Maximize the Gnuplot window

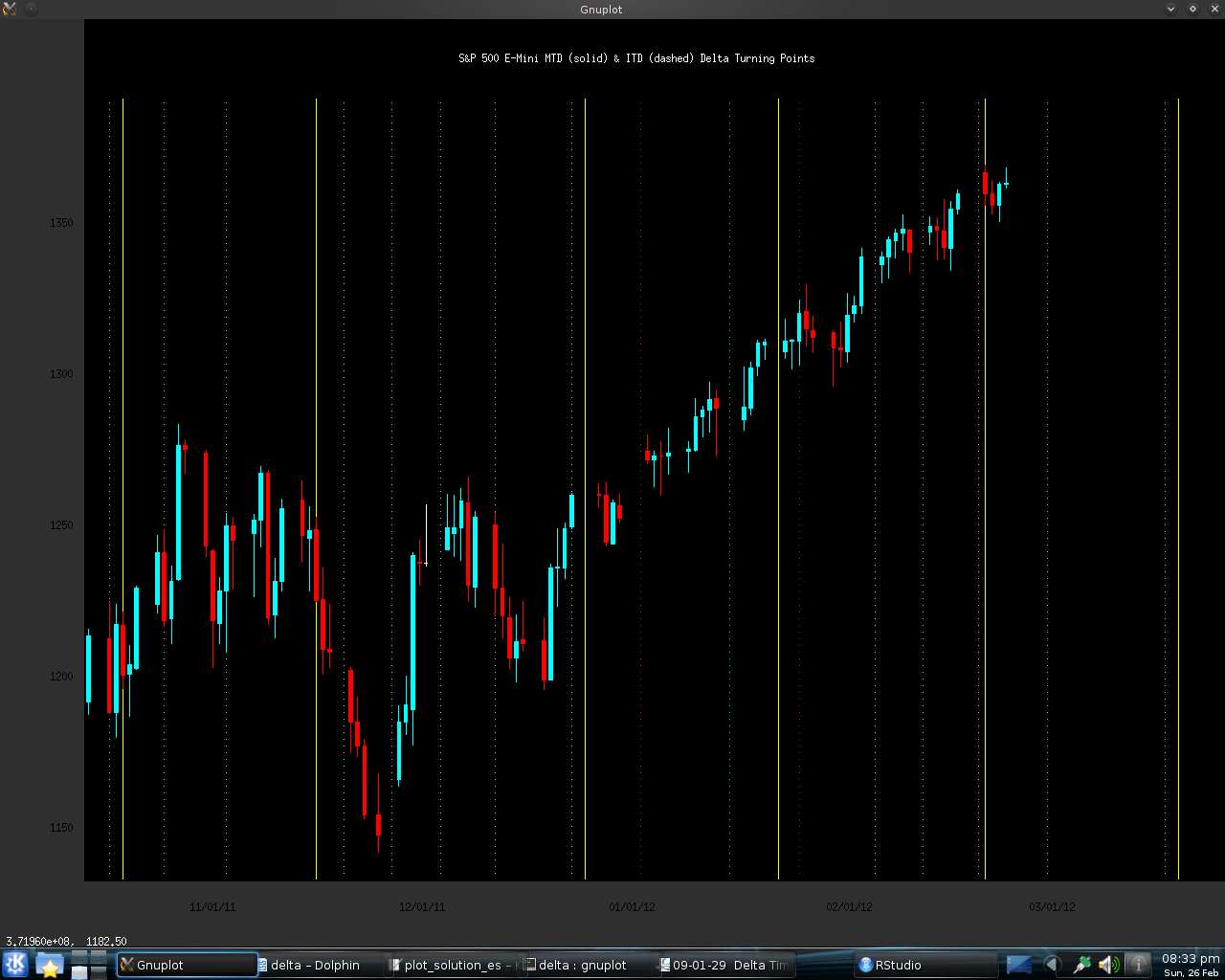click(x=1192, y=9)
